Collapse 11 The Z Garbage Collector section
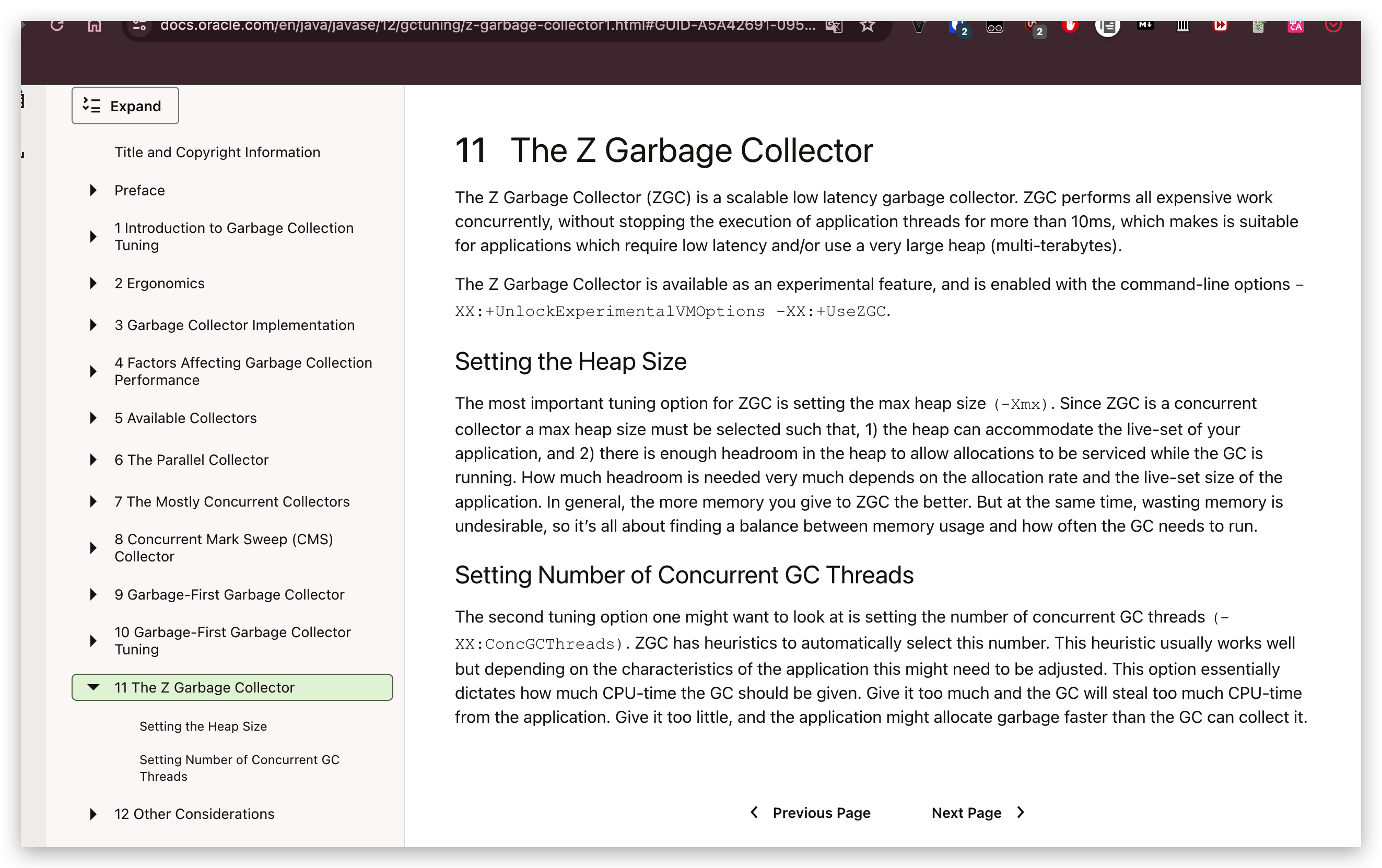Screen dimensions: 1382x868 [x=93, y=687]
